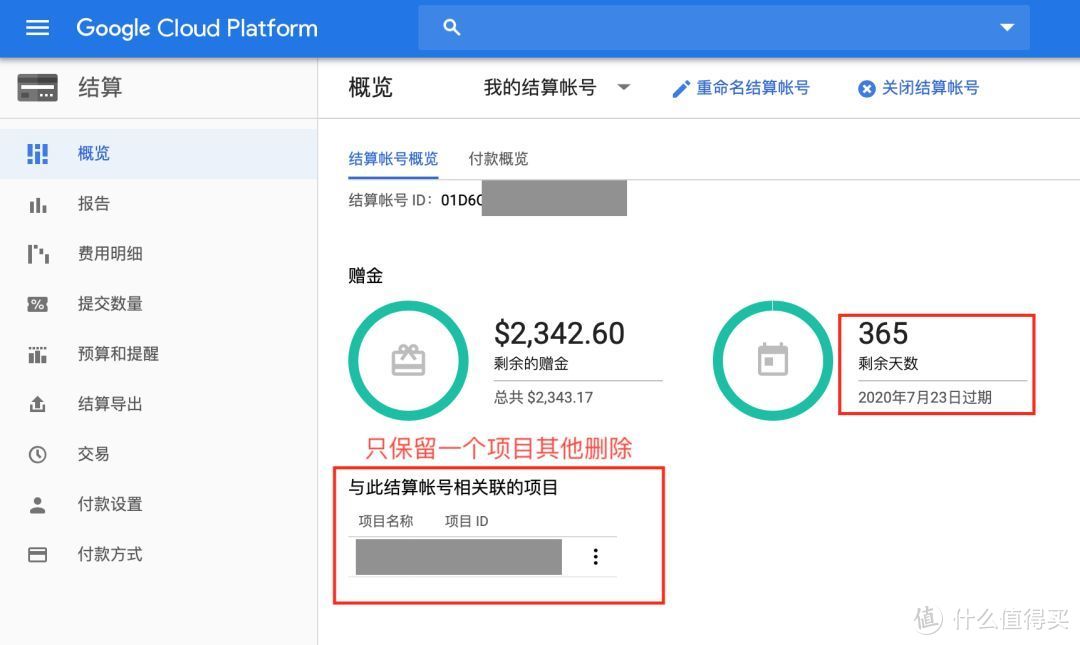Click the $2,342.60 remaining credit amount

coord(559,334)
